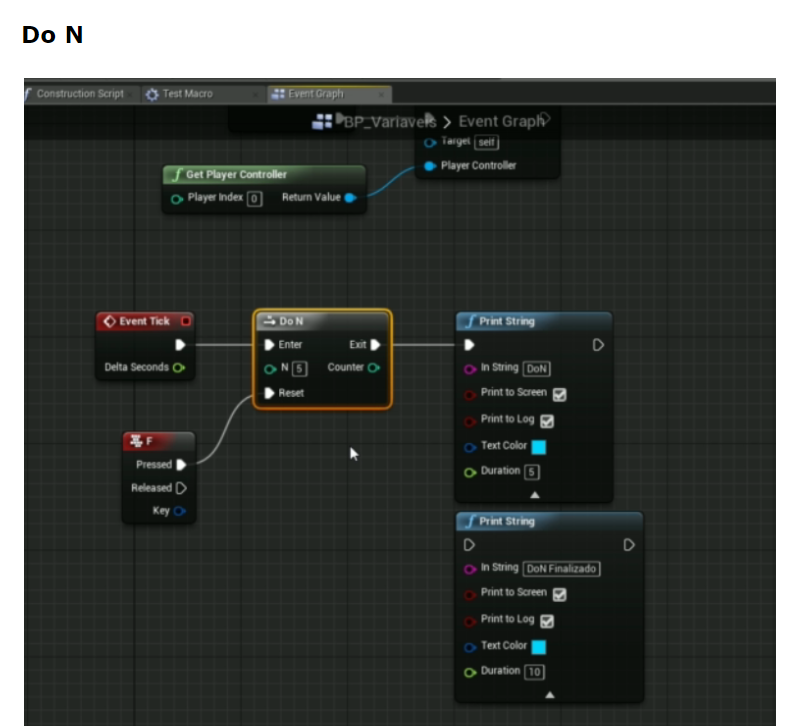The width and height of the screenshot is (797, 726).
Task: Click the blueprint grid icon in breadcrumb
Action: click(x=322, y=122)
